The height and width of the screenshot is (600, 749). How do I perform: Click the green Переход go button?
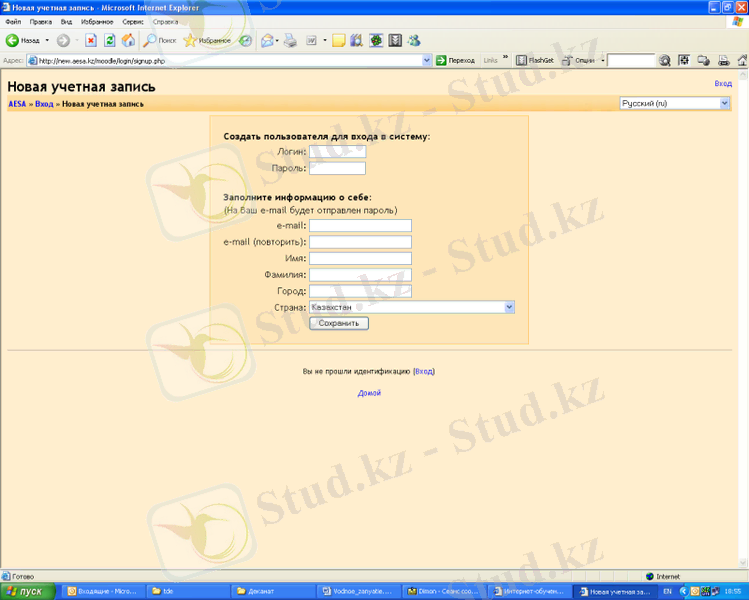(455, 60)
